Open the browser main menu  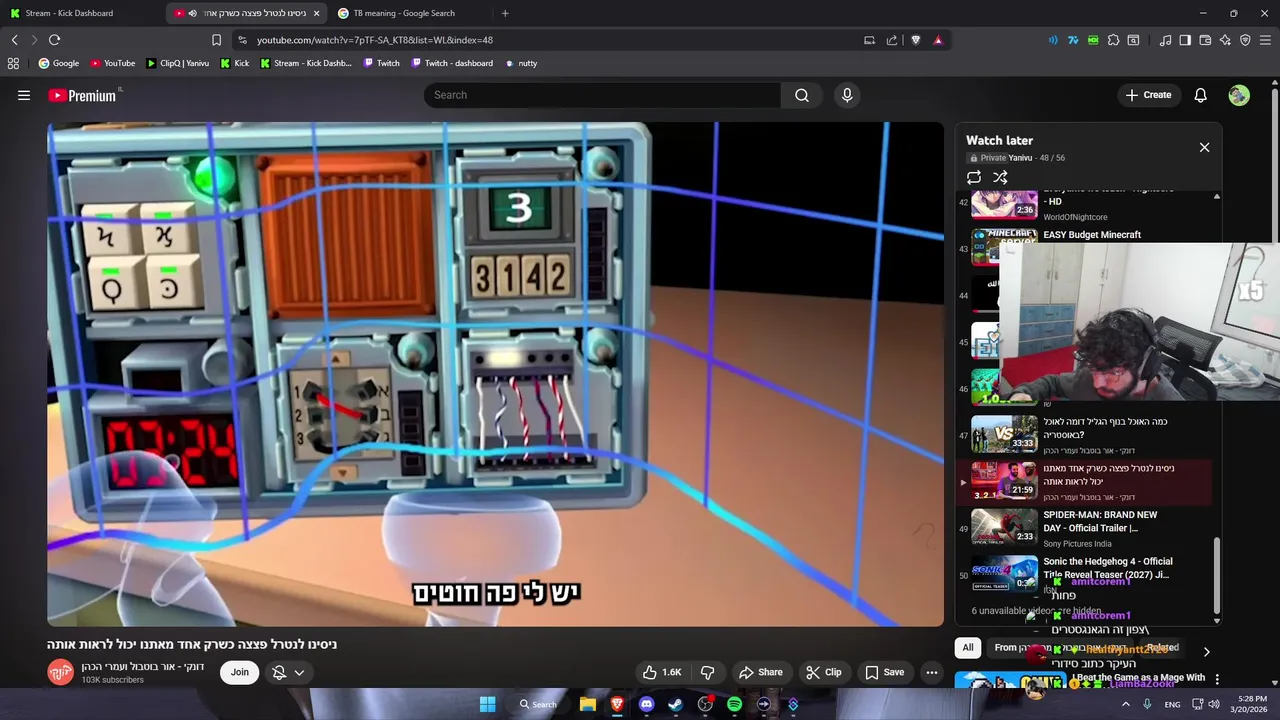coord(1266,40)
